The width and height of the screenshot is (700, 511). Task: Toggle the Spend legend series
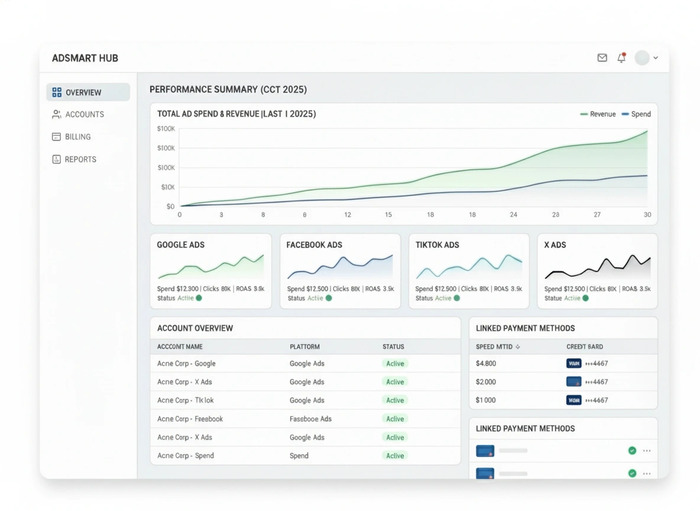[636, 114]
